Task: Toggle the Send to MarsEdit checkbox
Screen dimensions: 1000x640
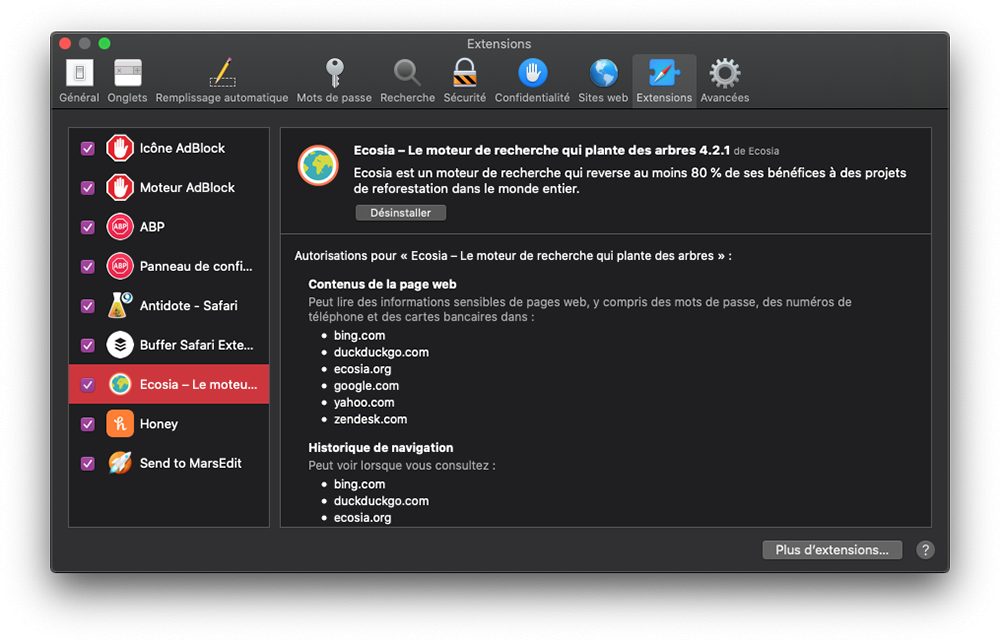Action: click(x=88, y=463)
